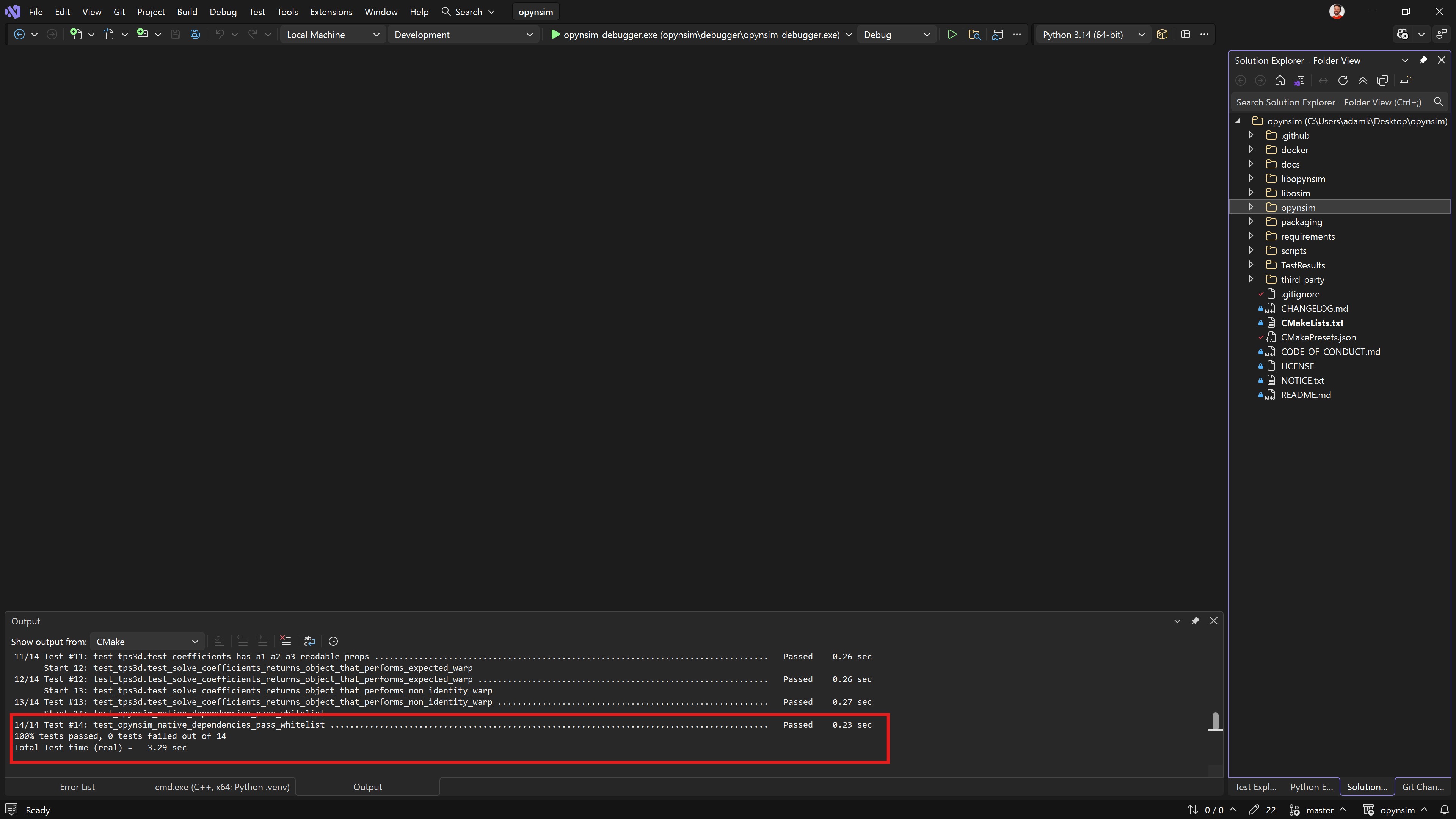Toggle pin on Solution Explorer panel
This screenshot has width=1456, height=819.
click(1423, 60)
